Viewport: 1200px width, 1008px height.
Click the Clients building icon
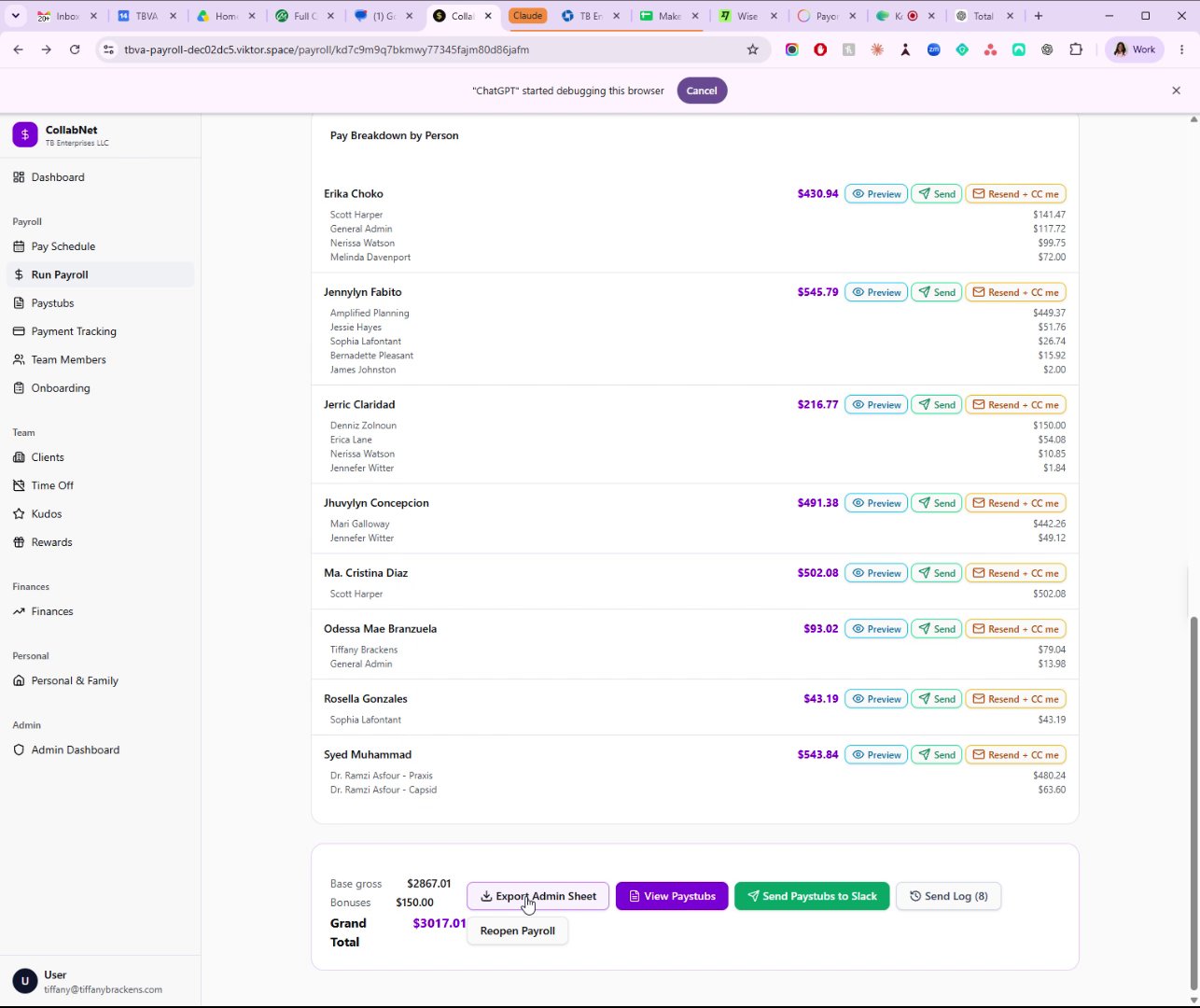click(19, 457)
